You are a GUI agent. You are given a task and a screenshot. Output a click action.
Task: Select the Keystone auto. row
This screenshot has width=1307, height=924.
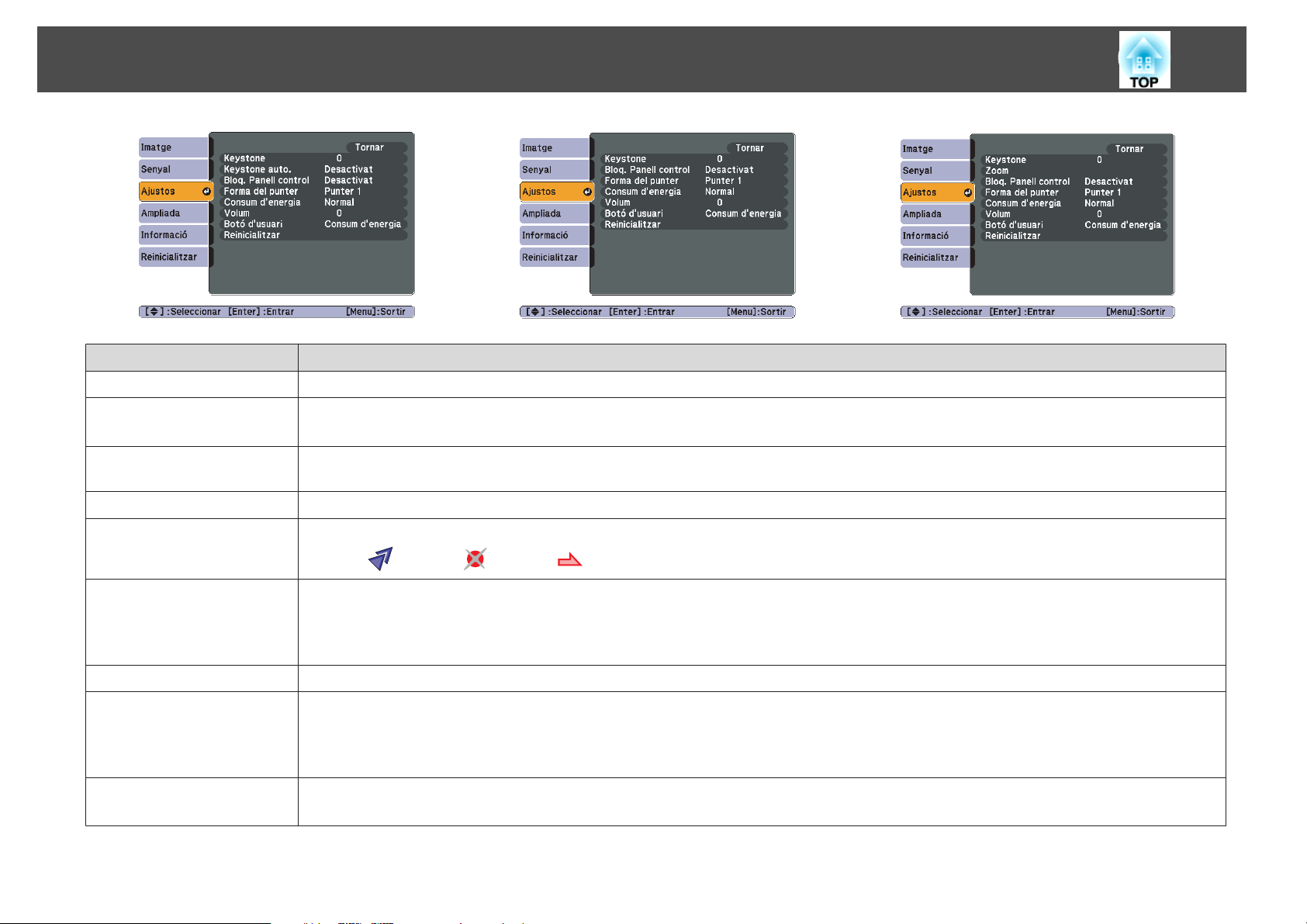point(313,169)
